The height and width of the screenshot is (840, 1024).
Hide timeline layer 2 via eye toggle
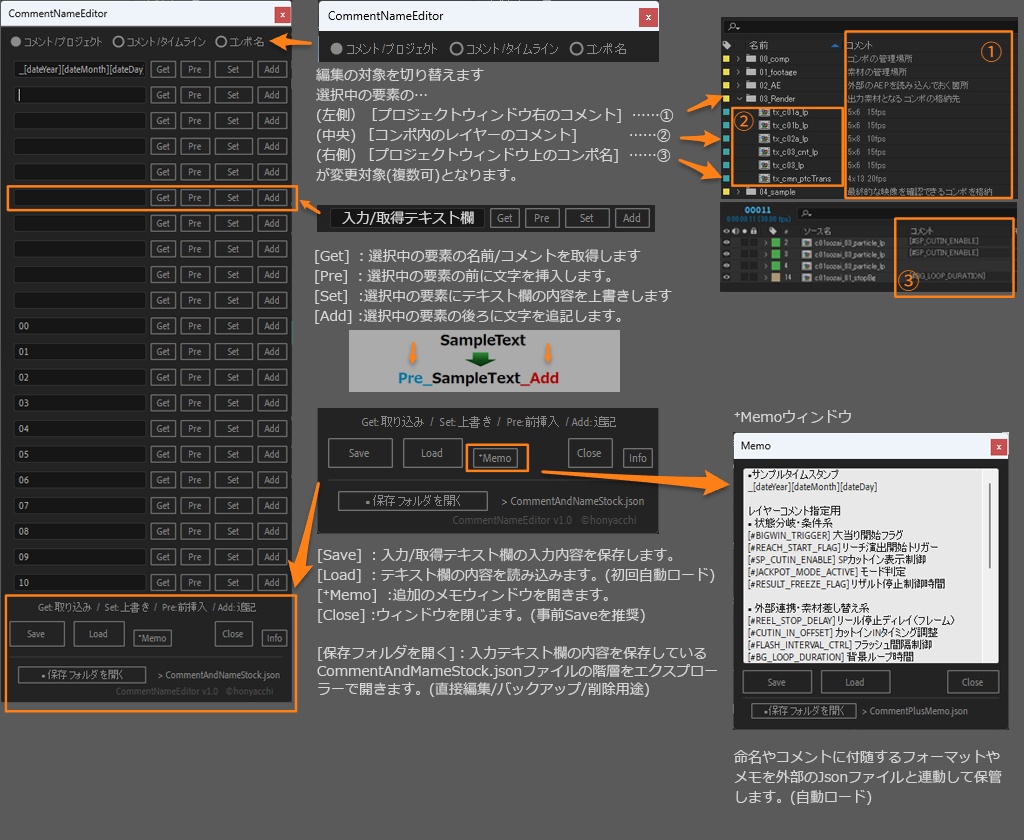[726, 242]
